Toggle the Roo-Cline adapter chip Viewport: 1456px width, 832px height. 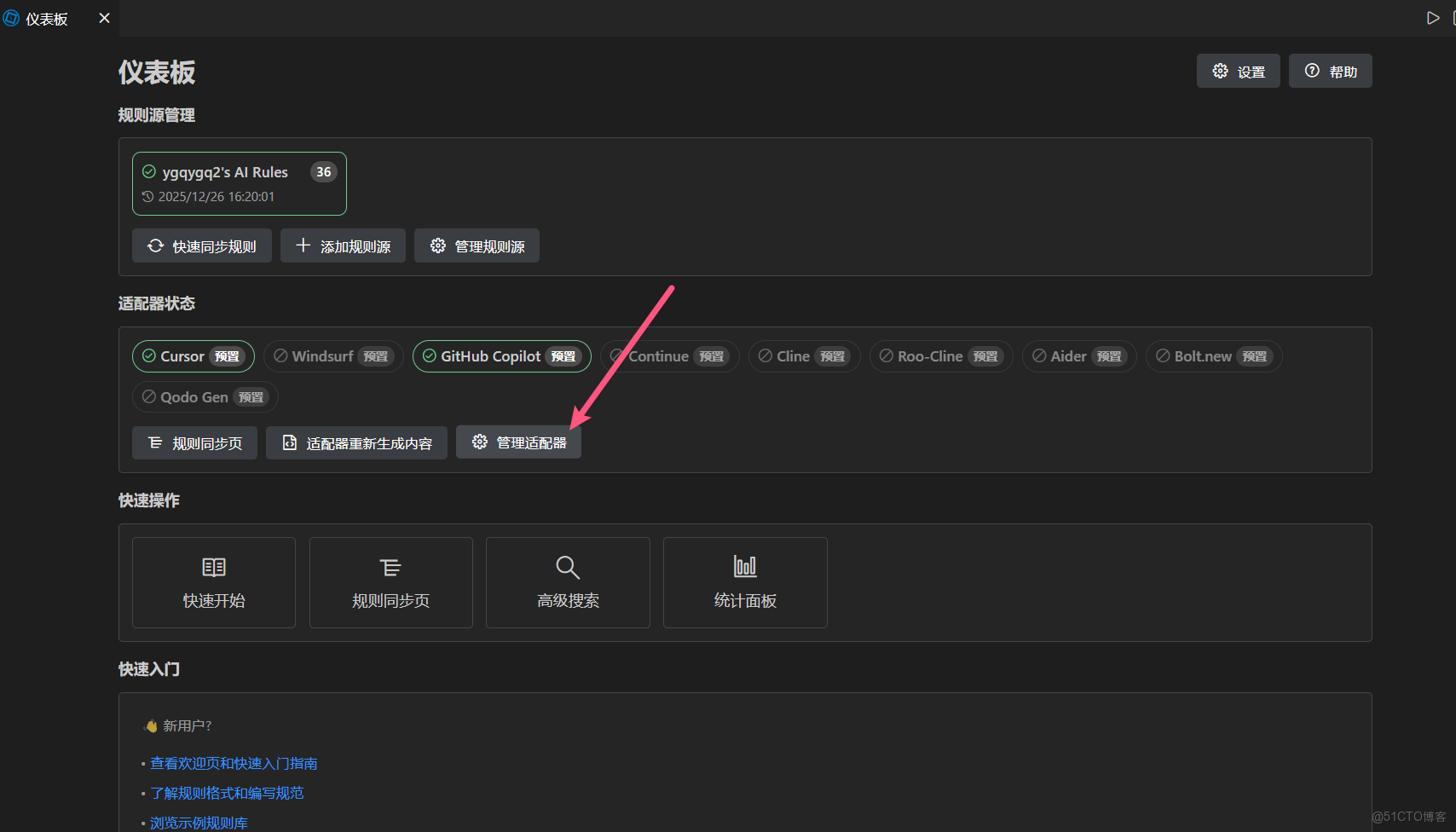point(941,356)
